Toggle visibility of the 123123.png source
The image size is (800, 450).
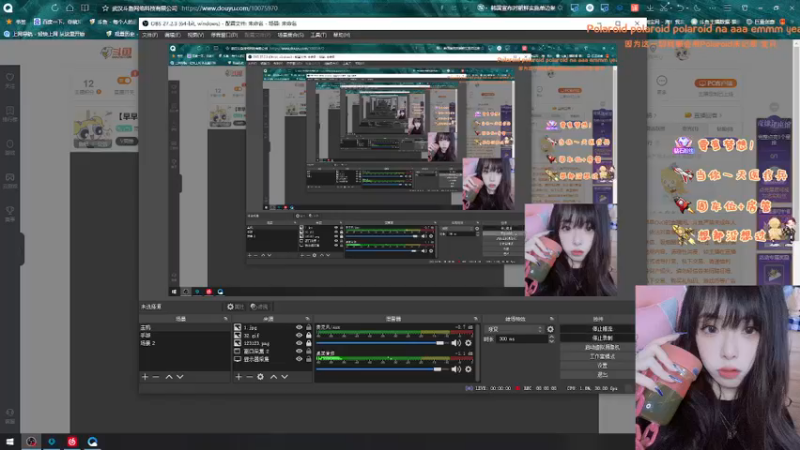pyautogui.click(x=299, y=343)
